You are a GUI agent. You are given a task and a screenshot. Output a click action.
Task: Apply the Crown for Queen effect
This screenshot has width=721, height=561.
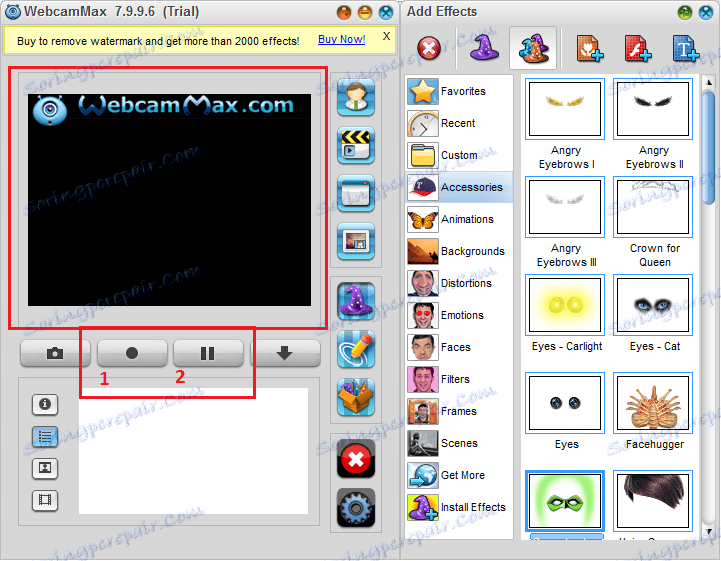653,207
